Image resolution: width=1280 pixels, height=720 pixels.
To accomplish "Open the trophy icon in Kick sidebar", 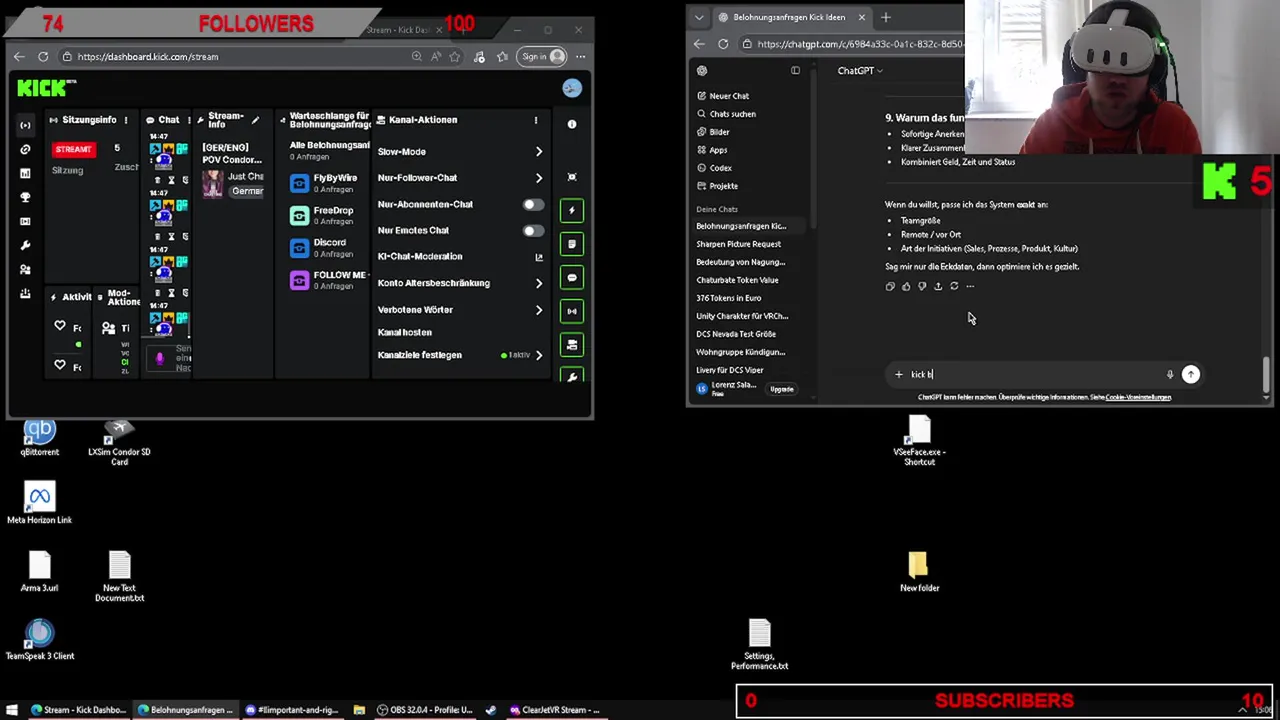I will click(25, 197).
